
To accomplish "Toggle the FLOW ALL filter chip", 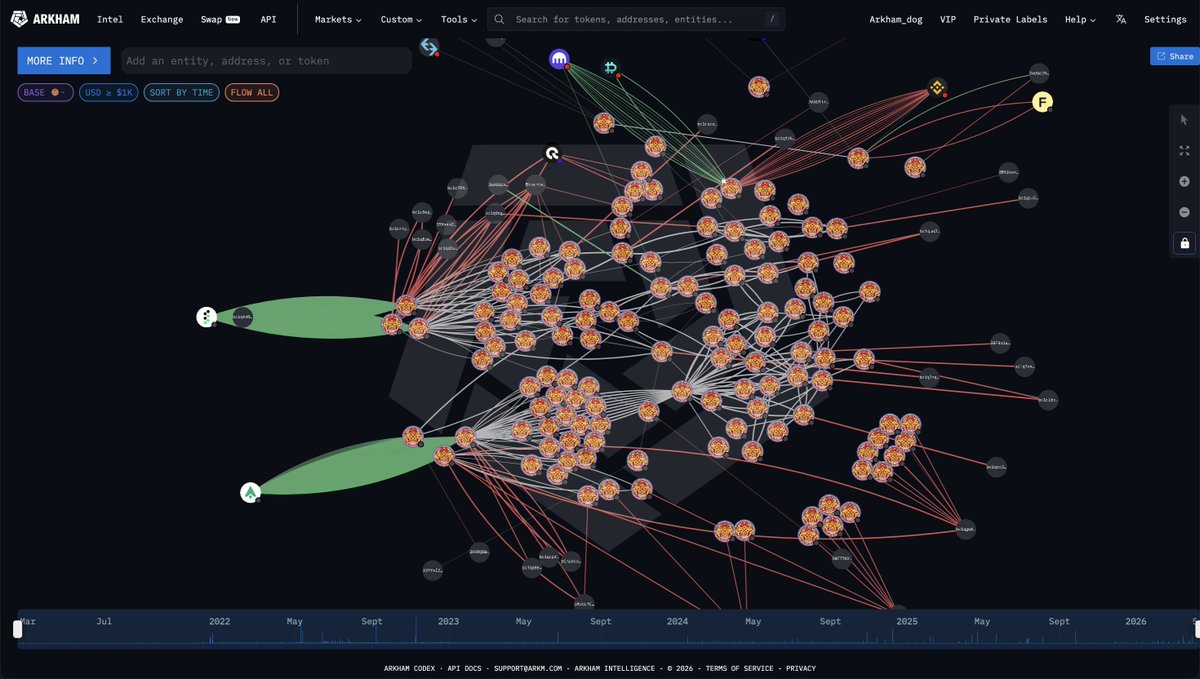I will 252,92.
